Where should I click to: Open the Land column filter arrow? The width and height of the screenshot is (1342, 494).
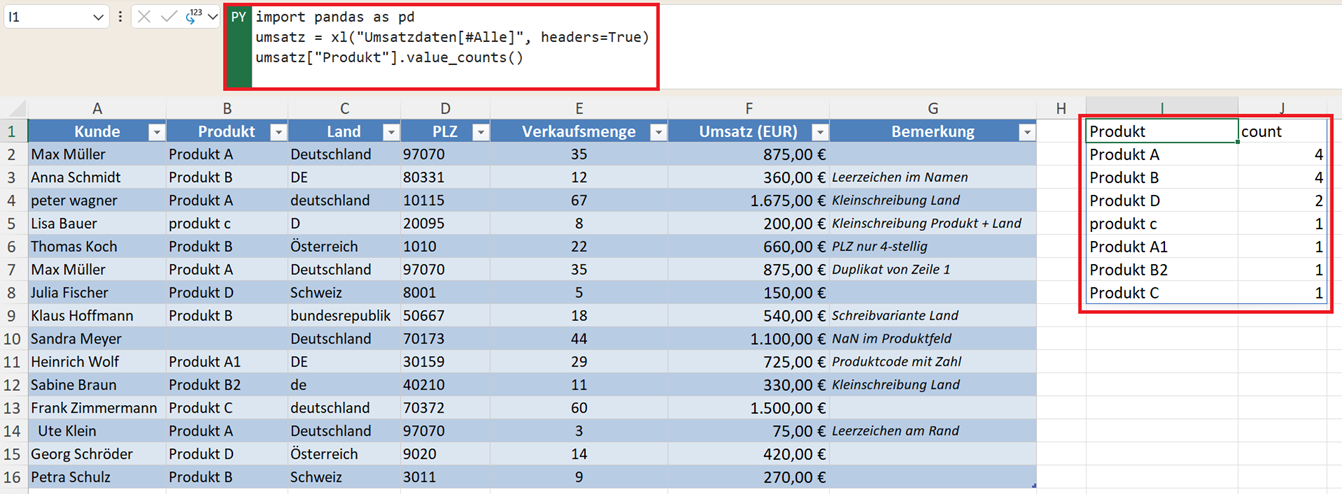point(391,132)
